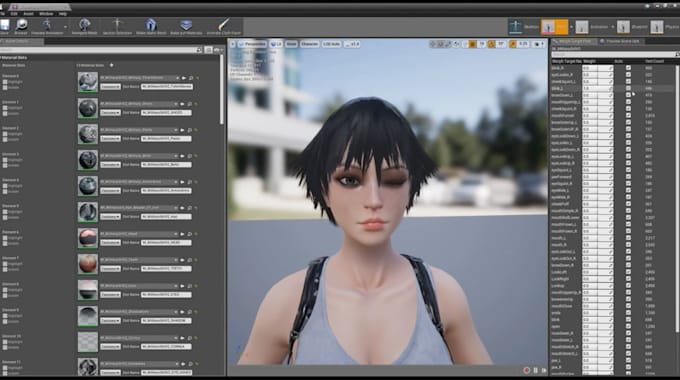
Task: Open the preview animation dropdown arrow
Action: coord(65,27)
